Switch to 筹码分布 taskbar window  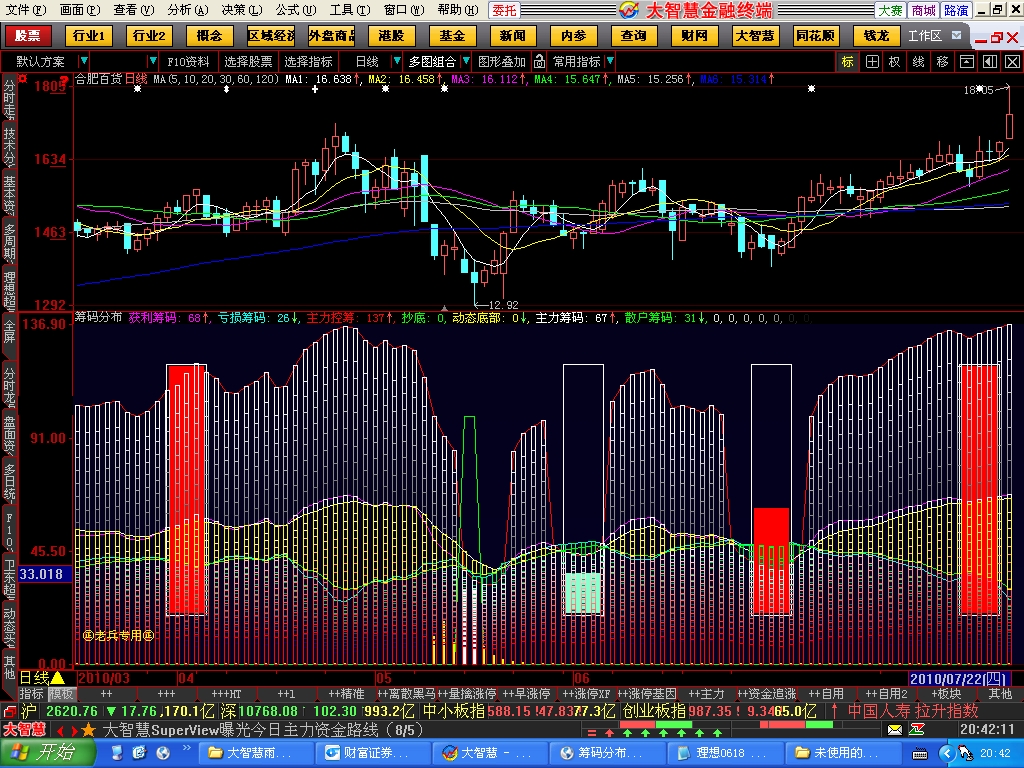[x=609, y=754]
